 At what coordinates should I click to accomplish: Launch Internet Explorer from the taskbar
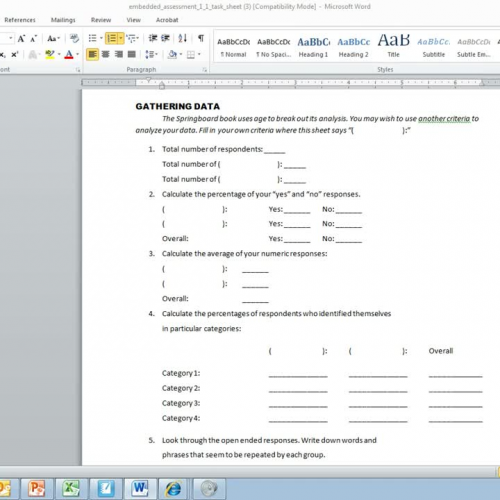click(174, 489)
